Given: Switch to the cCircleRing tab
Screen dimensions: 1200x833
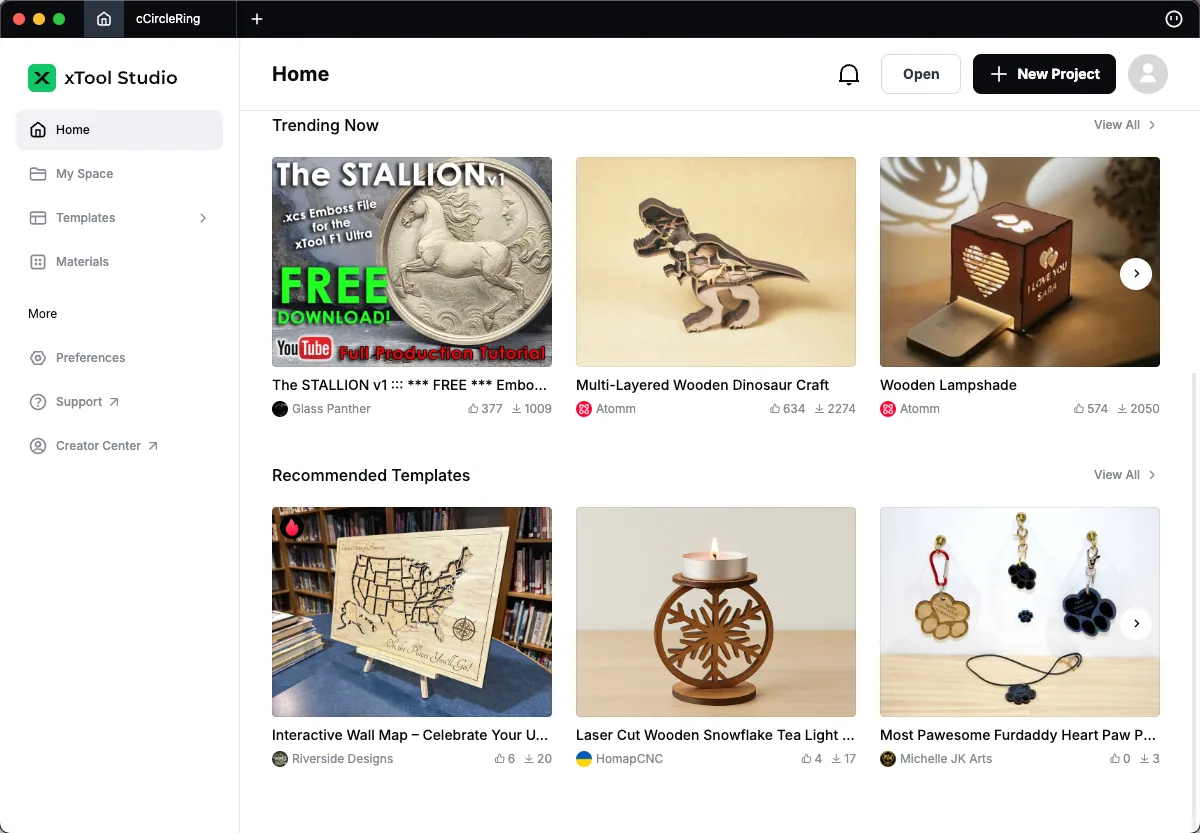Looking at the screenshot, I should click(168, 19).
